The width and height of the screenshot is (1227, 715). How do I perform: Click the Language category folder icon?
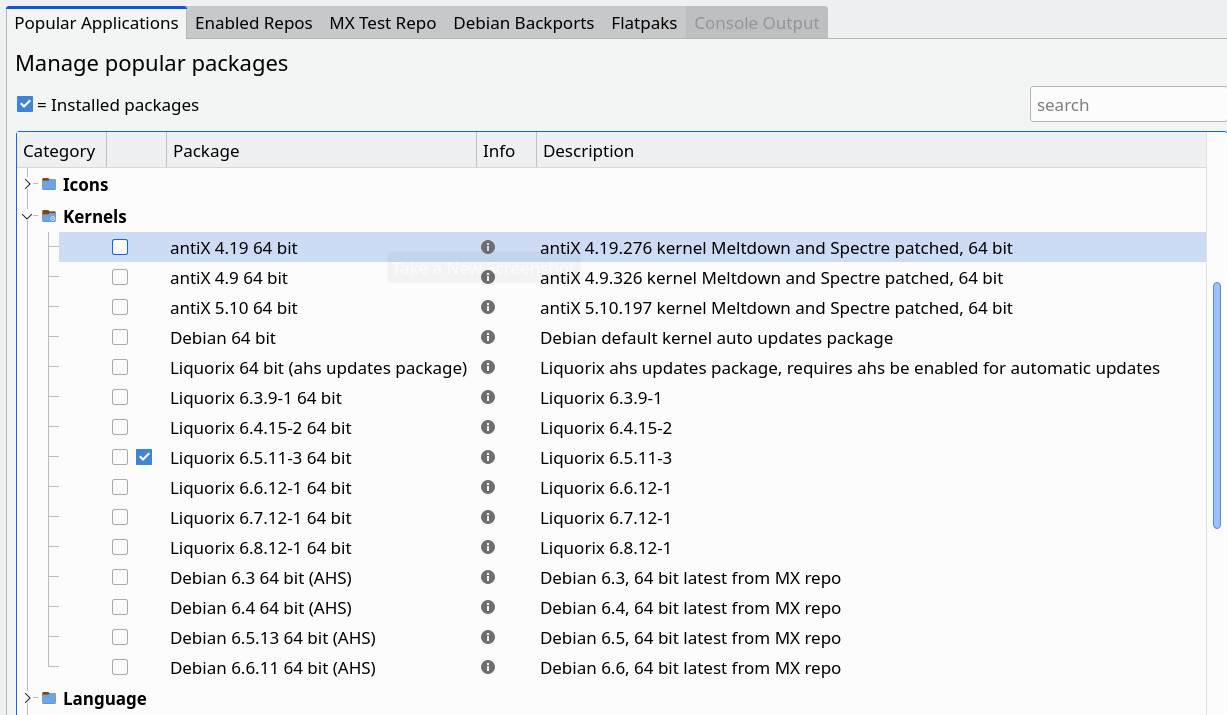coord(49,698)
